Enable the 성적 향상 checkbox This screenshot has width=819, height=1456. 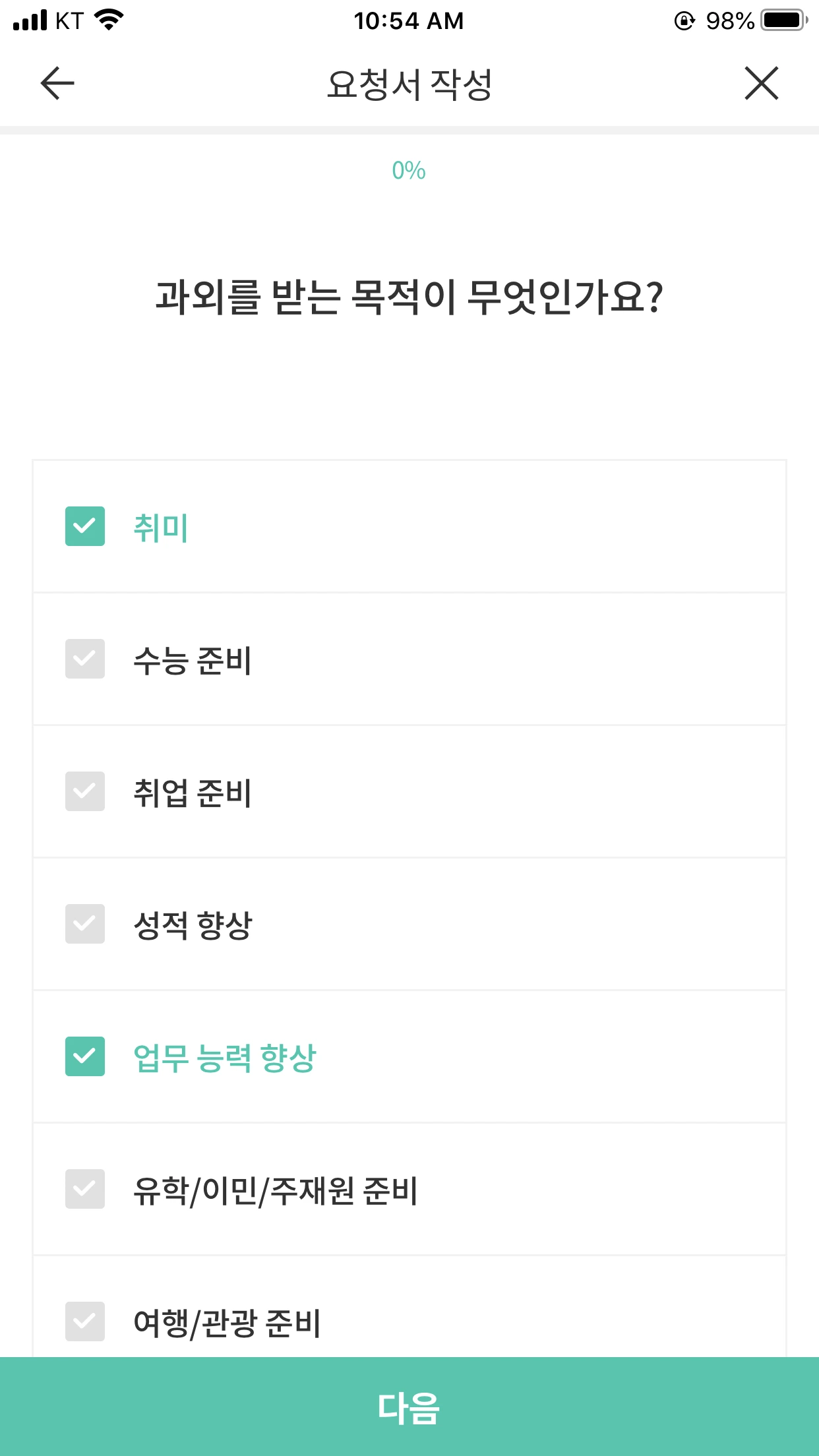tap(85, 924)
